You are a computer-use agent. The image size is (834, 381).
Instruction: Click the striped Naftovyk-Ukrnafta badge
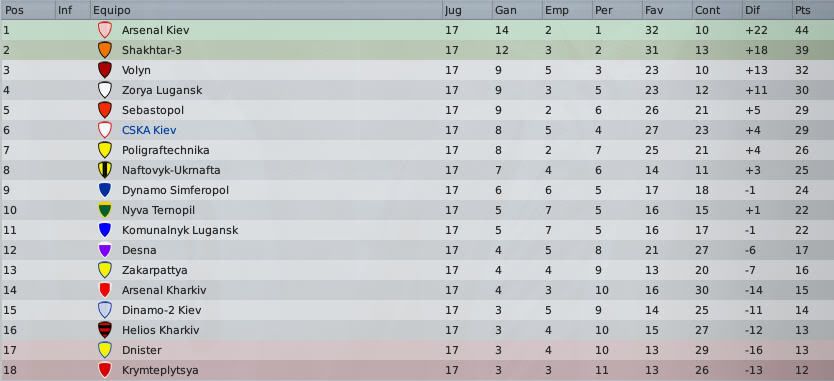point(105,170)
